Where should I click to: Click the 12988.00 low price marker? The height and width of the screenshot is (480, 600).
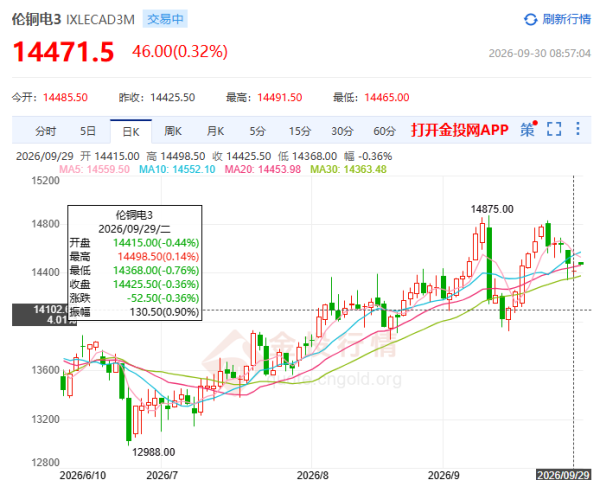tap(153, 452)
